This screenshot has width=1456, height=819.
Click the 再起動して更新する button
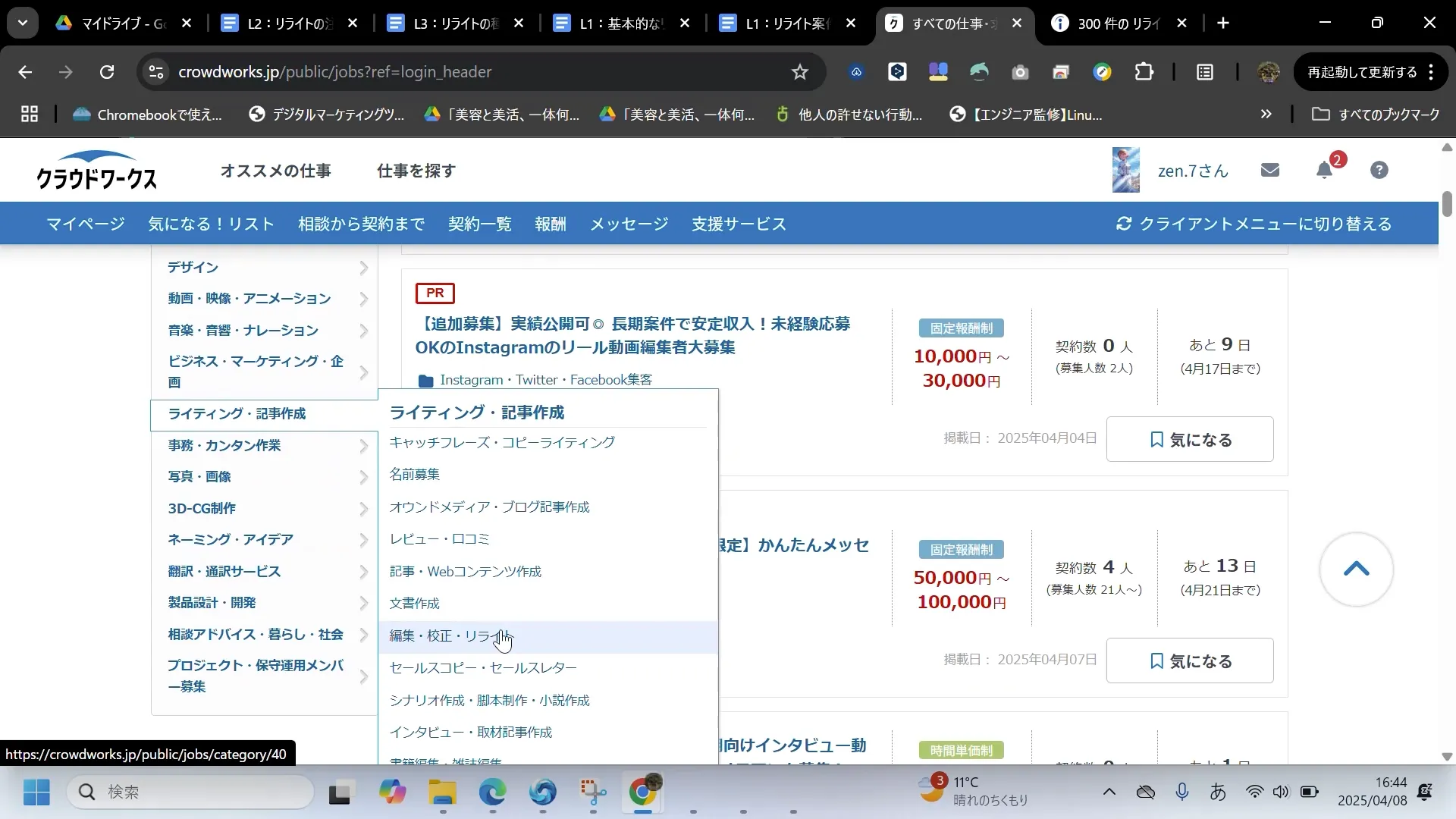tap(1360, 71)
